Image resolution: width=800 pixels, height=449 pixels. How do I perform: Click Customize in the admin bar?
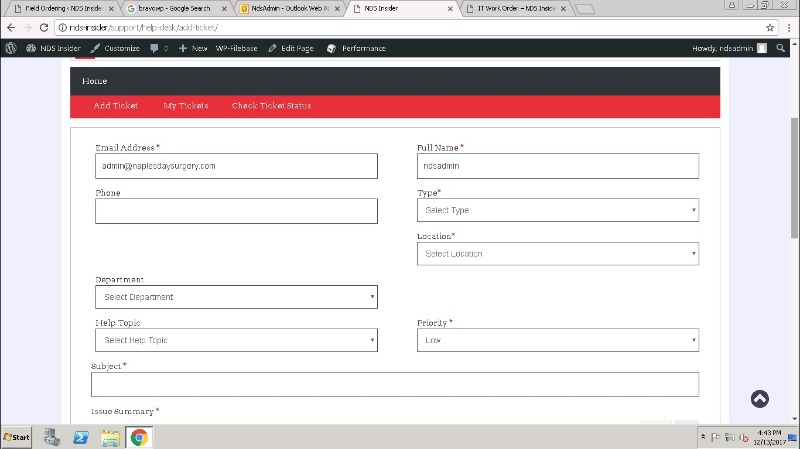click(115, 48)
